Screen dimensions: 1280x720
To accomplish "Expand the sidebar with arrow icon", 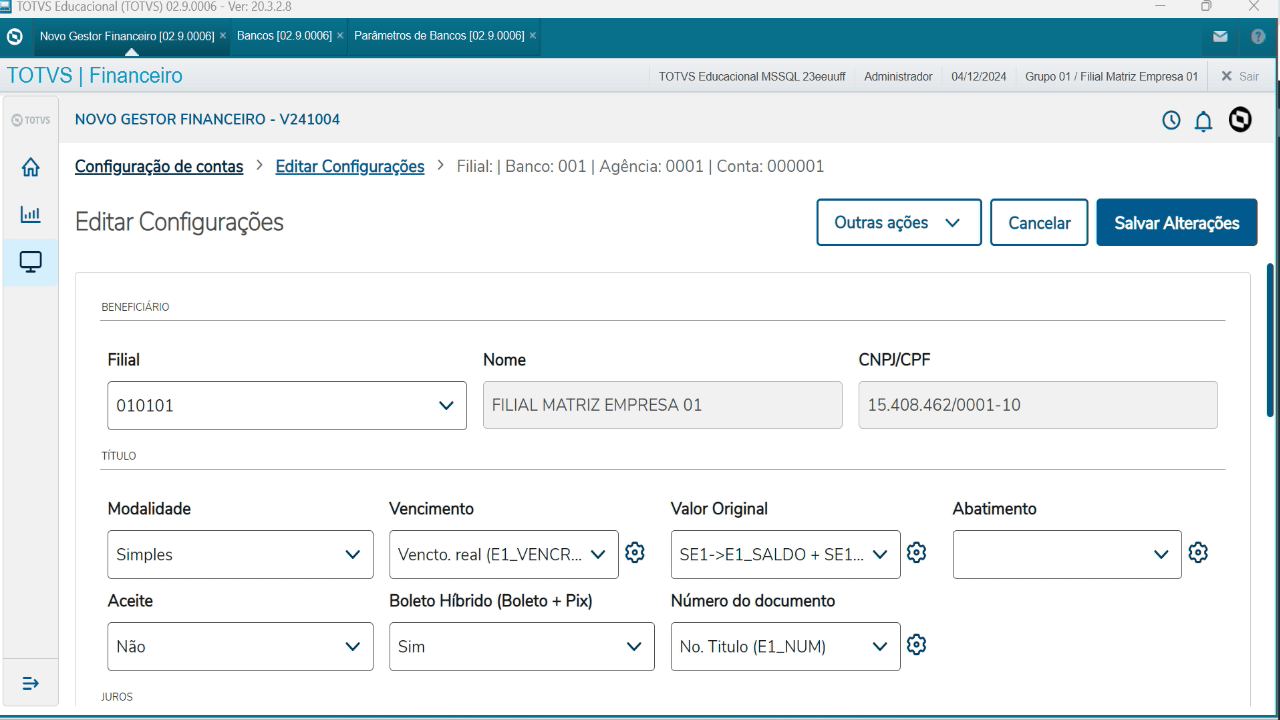I will point(30,683).
